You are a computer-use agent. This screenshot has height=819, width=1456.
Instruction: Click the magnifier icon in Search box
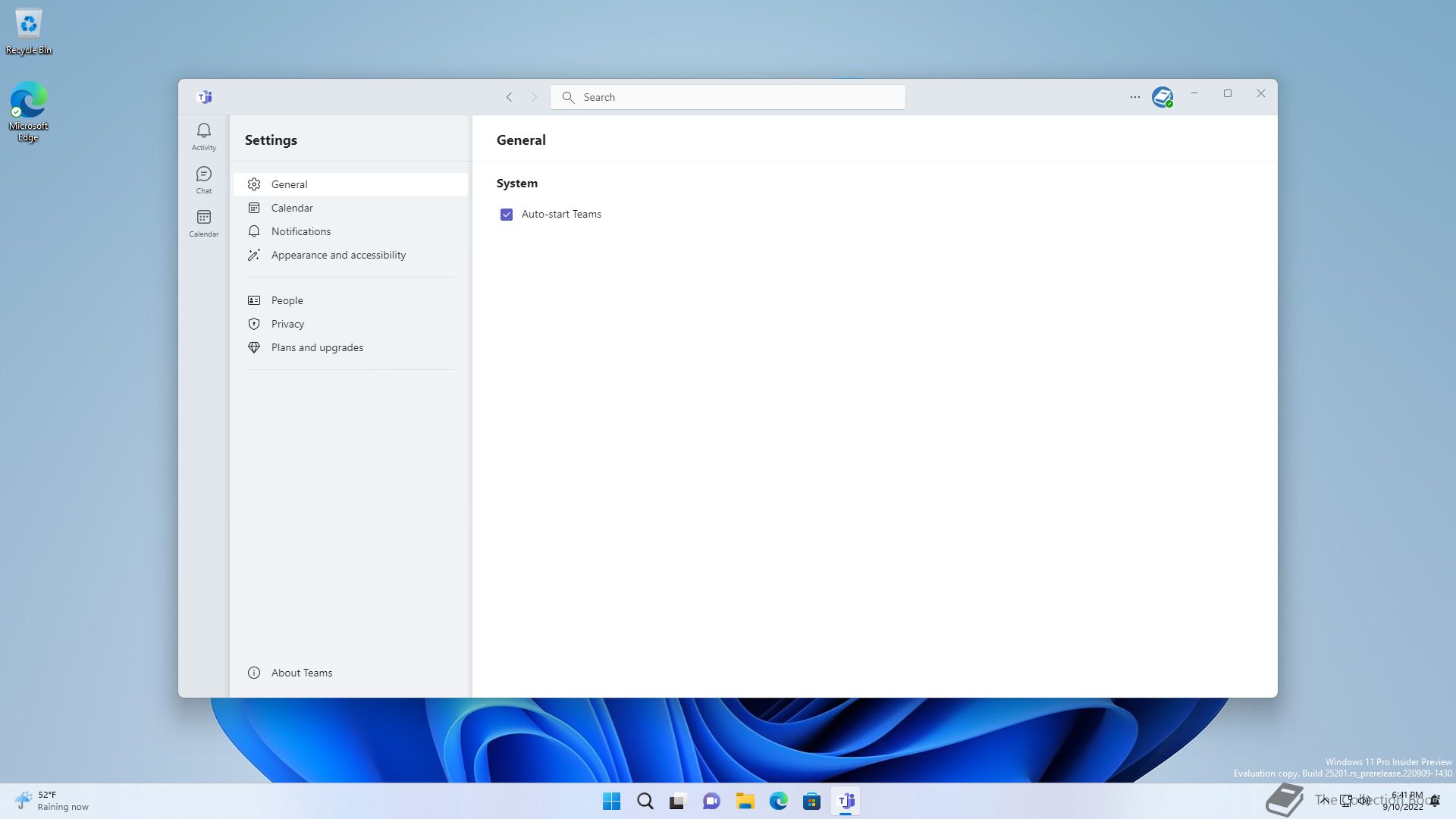[x=568, y=97]
